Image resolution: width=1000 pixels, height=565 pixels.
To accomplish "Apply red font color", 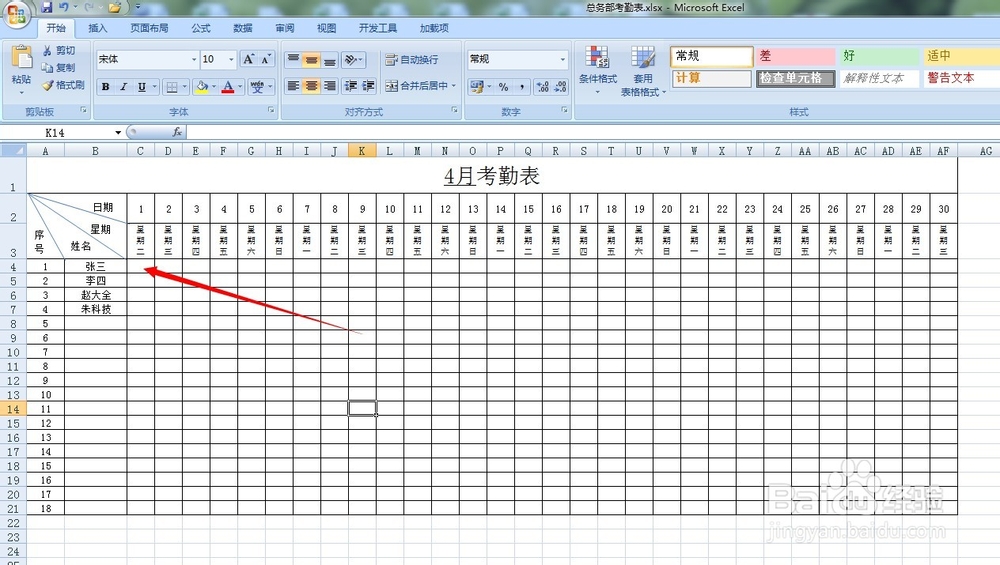I will [228, 87].
